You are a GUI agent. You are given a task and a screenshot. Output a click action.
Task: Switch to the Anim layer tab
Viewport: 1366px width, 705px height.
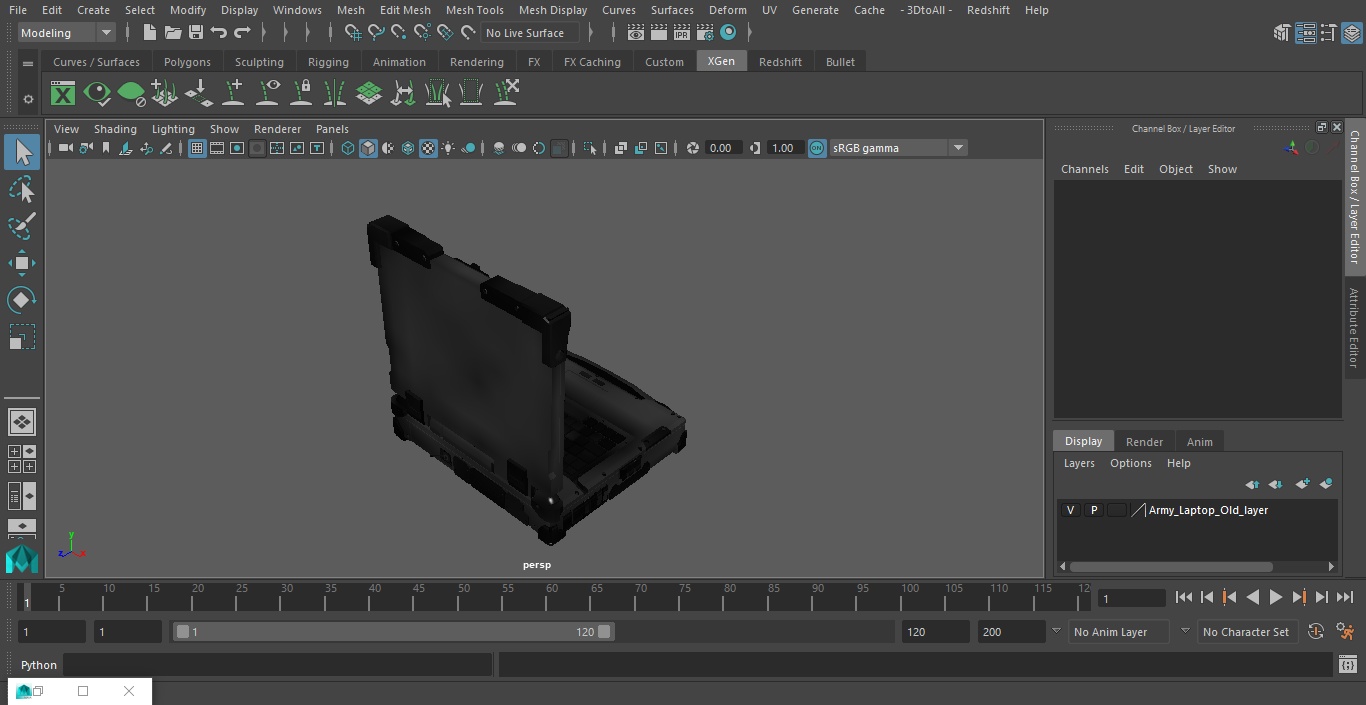[1199, 442]
